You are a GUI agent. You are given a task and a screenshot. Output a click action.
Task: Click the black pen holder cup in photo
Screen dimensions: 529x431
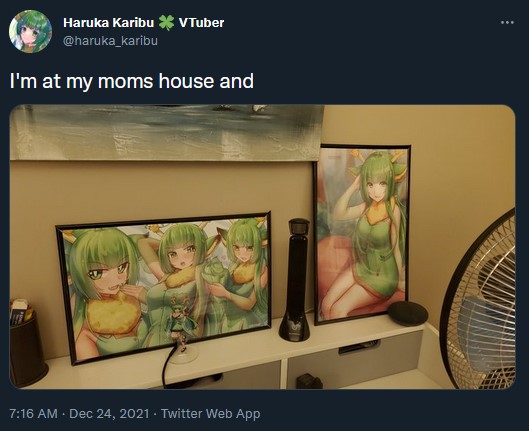pyautogui.click(x=27, y=343)
